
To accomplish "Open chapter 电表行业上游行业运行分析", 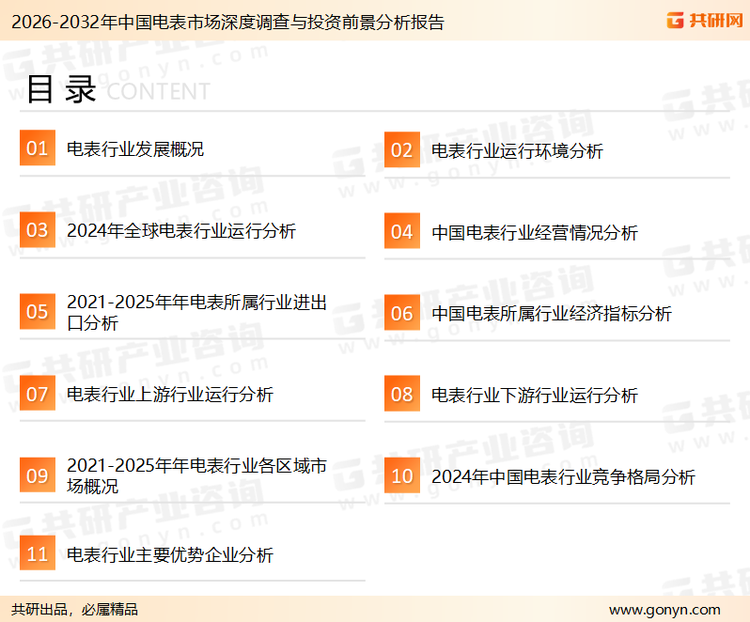I will [170, 395].
